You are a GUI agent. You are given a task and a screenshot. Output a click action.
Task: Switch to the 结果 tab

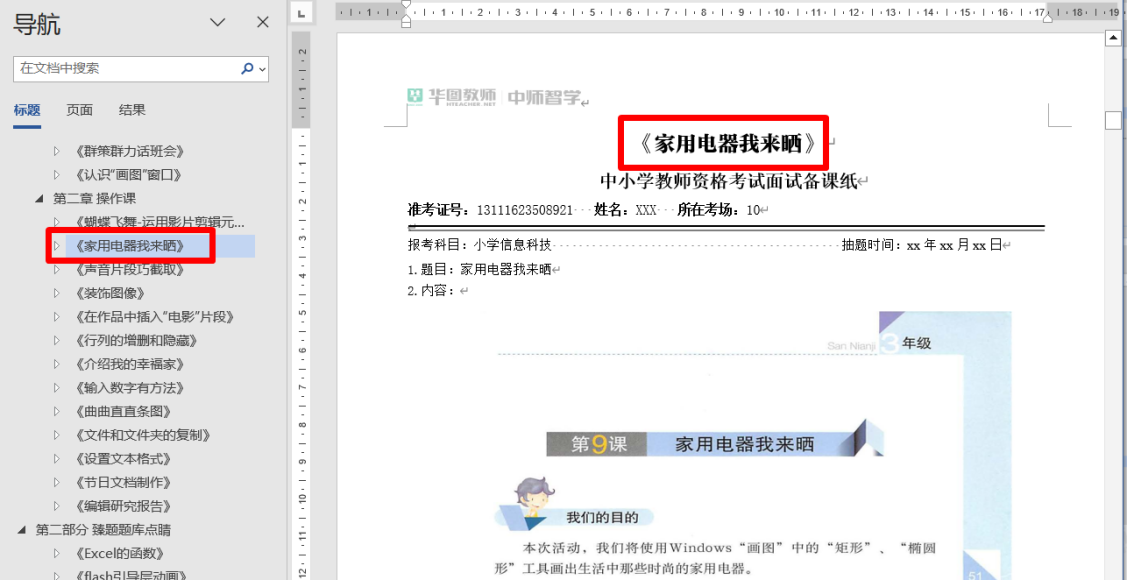point(132,110)
